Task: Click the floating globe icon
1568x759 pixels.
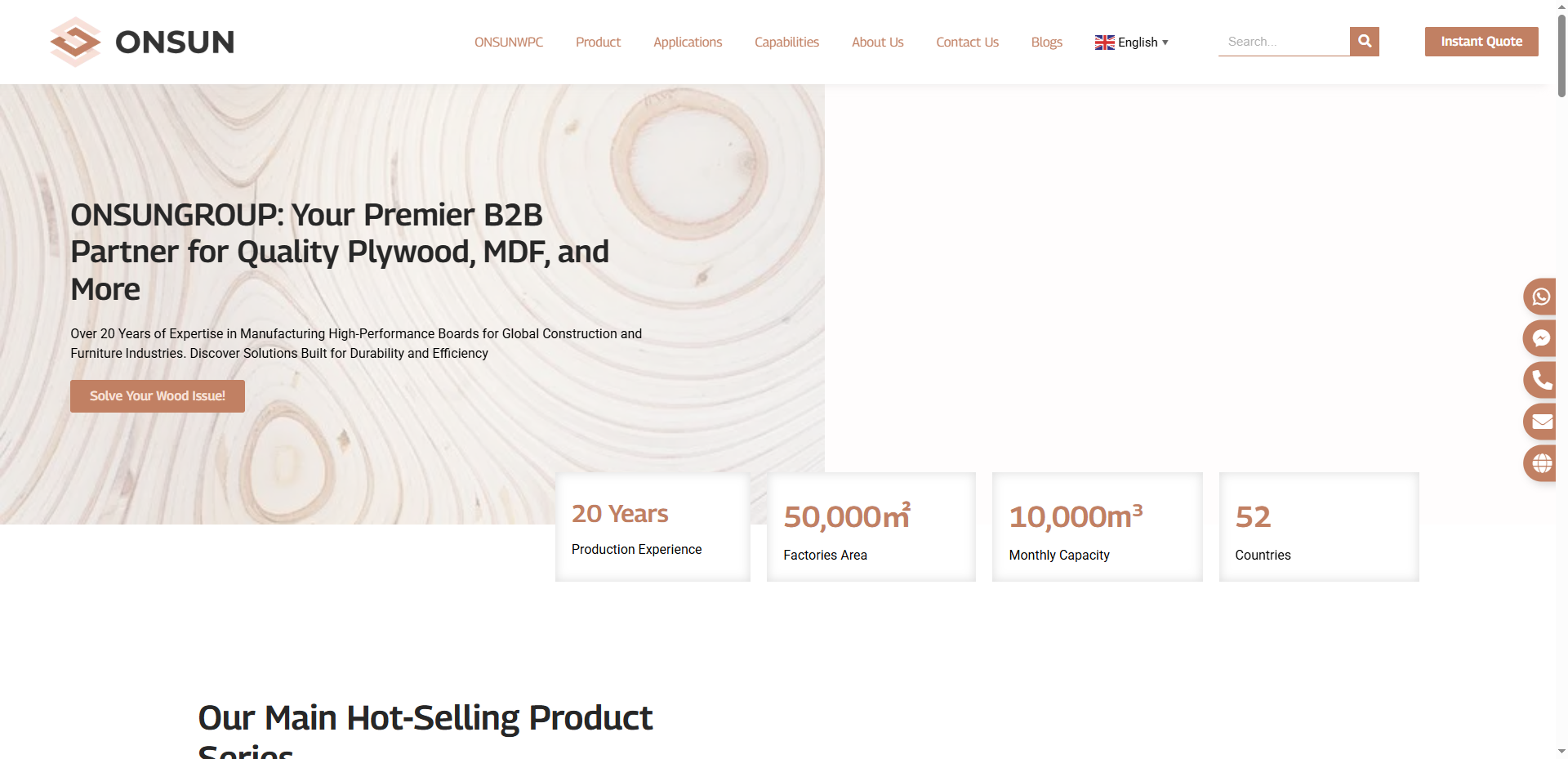Action: click(1540, 463)
